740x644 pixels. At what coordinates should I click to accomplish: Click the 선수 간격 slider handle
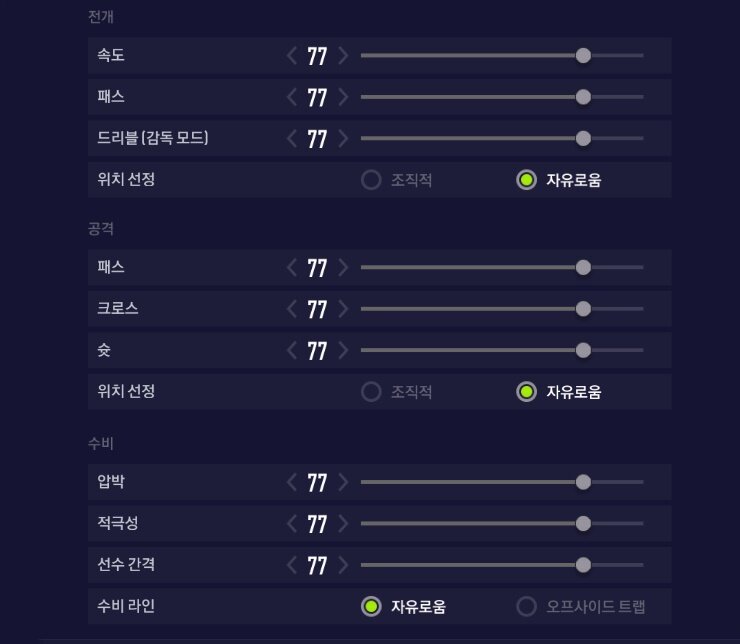pyautogui.click(x=583, y=565)
